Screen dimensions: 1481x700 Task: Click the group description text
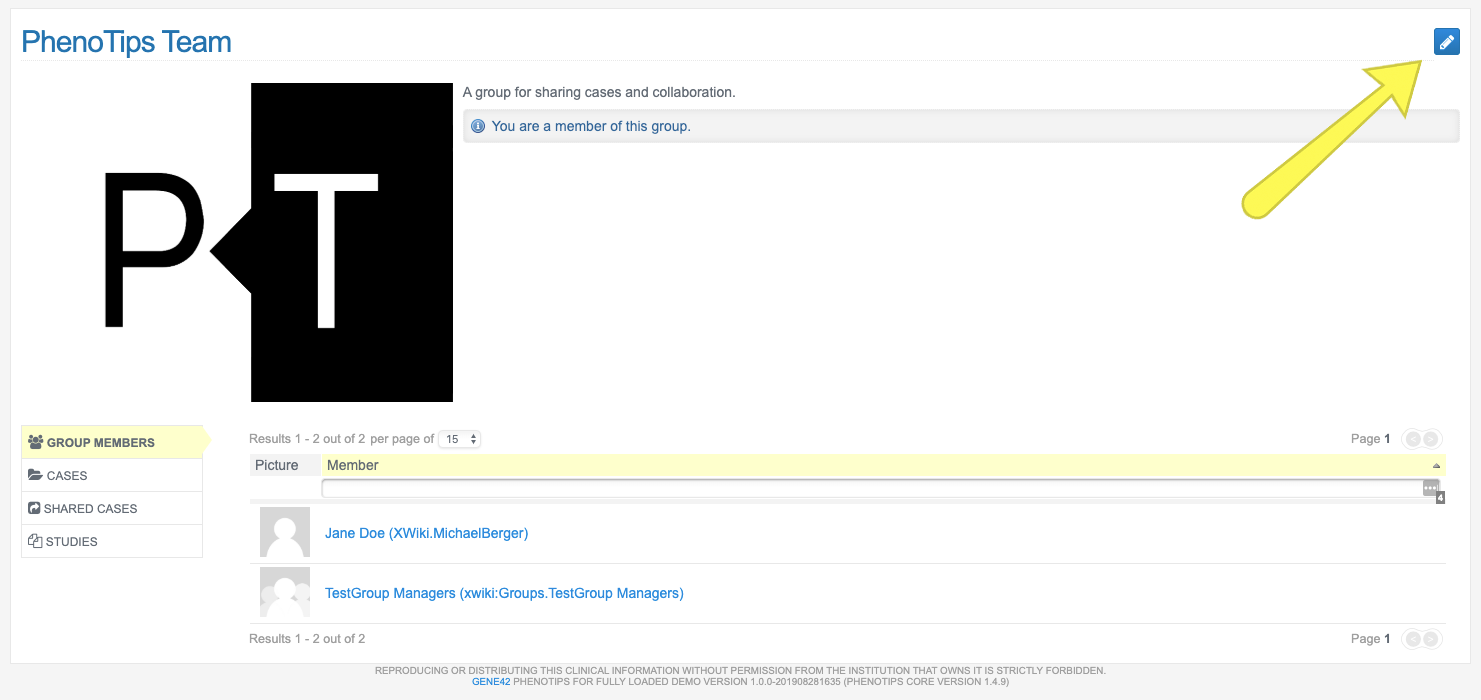(x=599, y=92)
